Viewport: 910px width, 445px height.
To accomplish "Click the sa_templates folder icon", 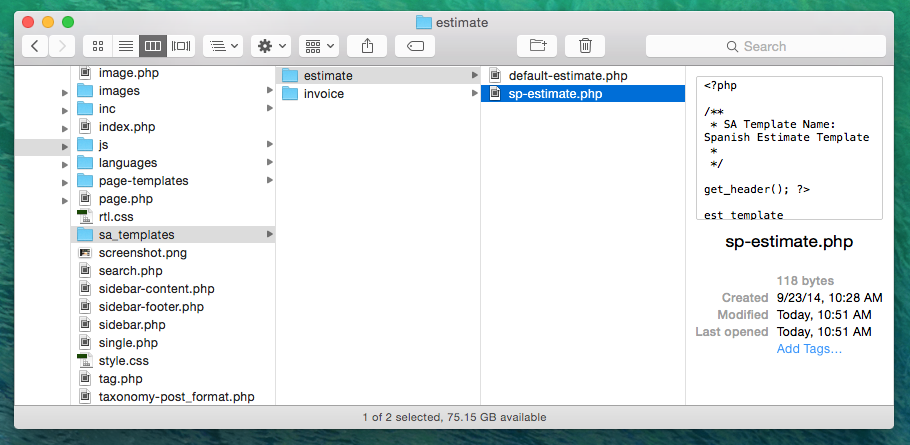I will click(x=85, y=234).
